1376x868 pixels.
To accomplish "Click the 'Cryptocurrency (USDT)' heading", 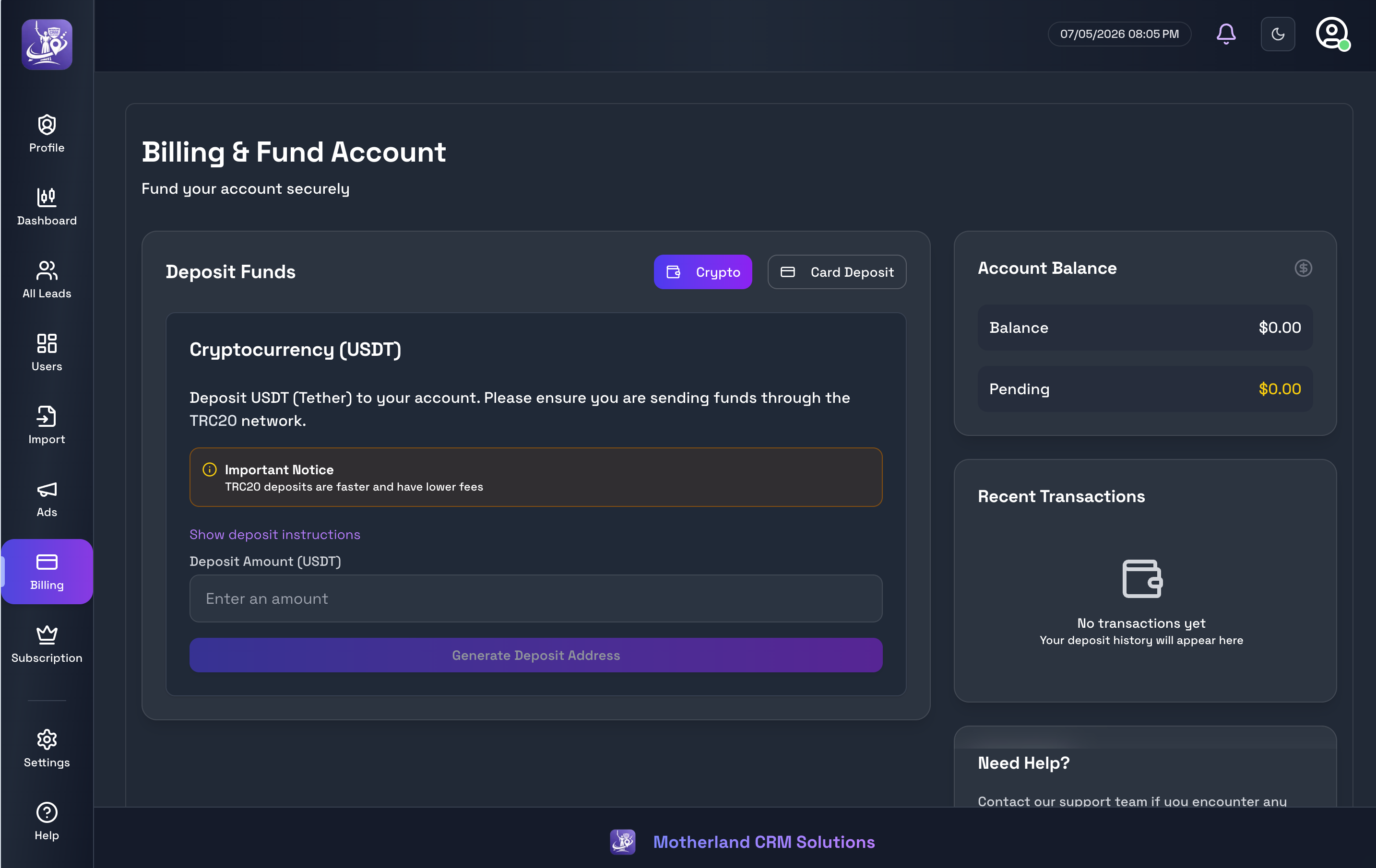I will click(296, 350).
